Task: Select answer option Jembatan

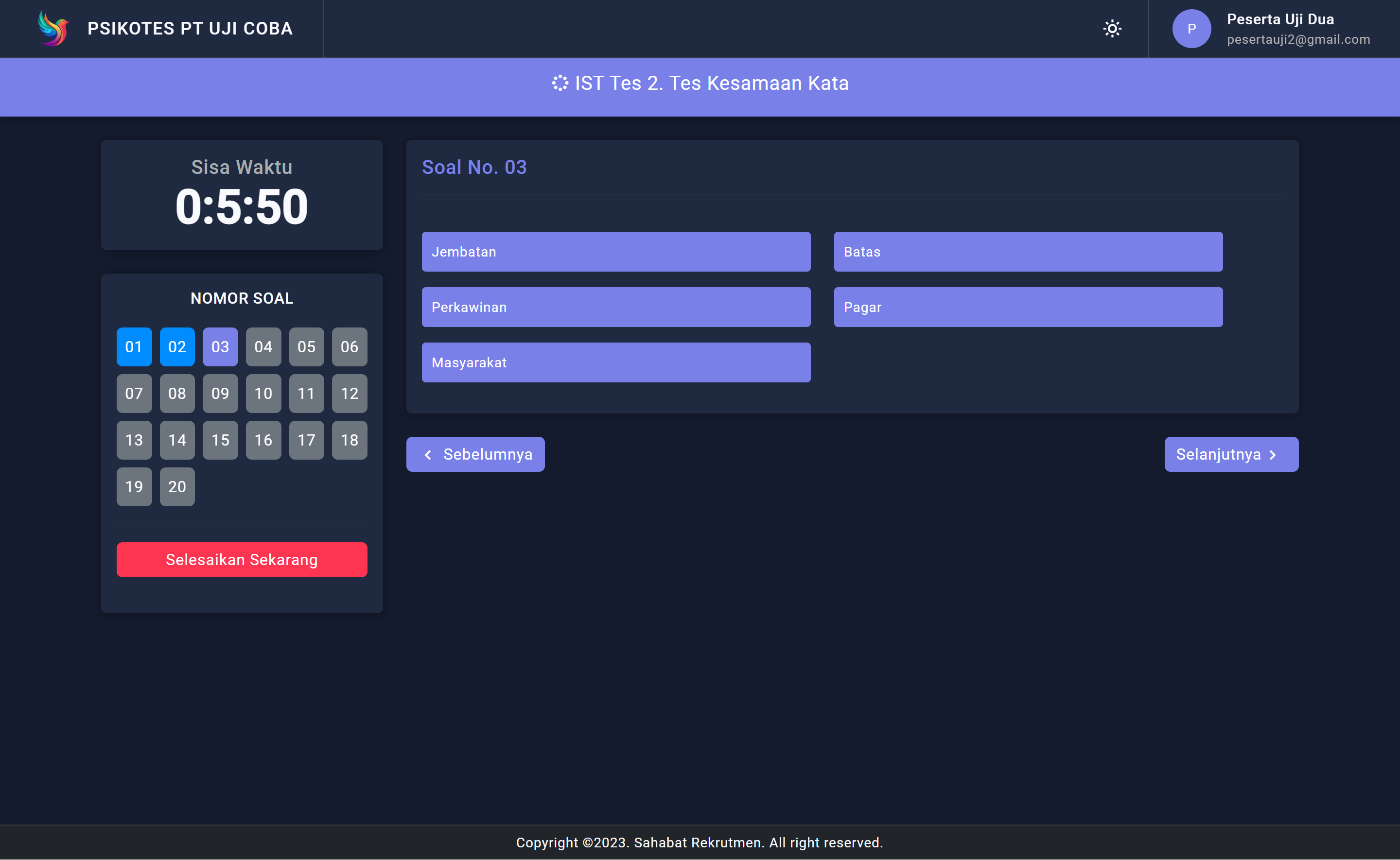Action: pyautogui.click(x=615, y=251)
